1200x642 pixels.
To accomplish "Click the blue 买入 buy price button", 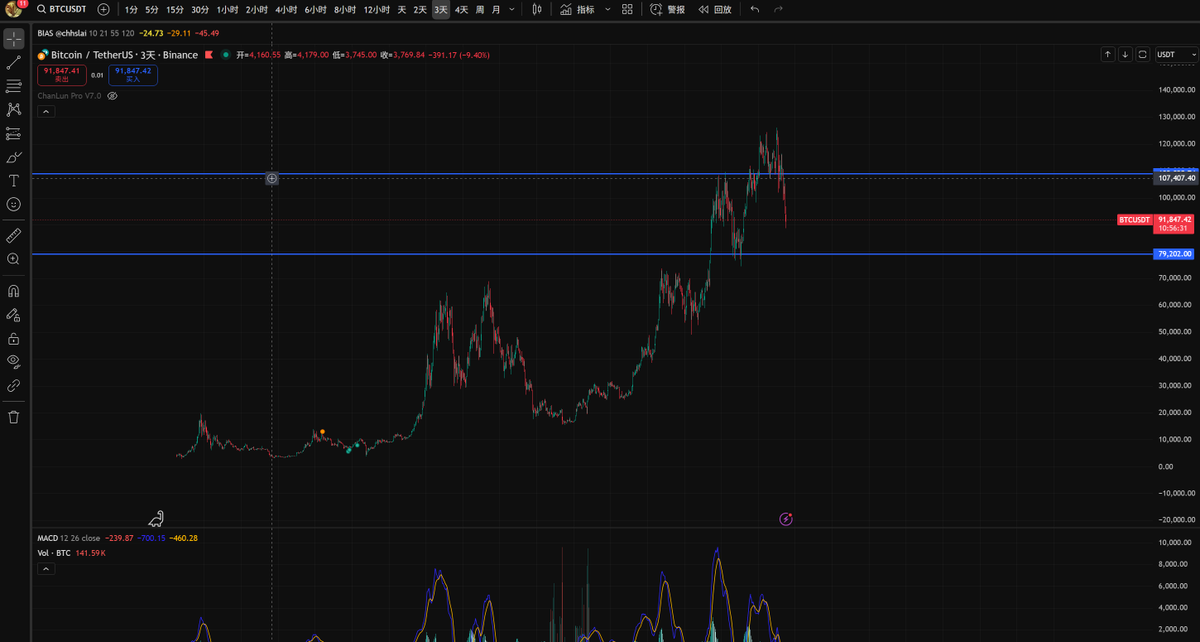I will pyautogui.click(x=133, y=73).
